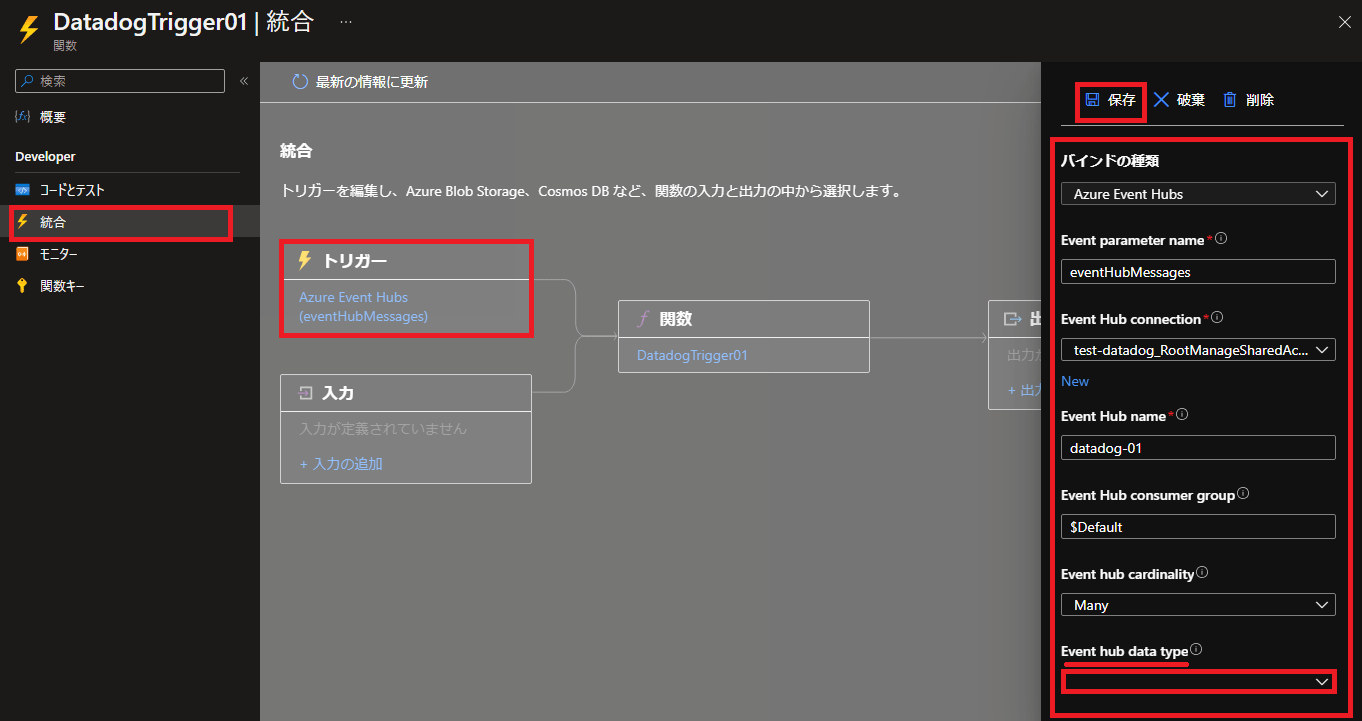Click the DatadogTrigger01 lightning bolt icon
1362x721 pixels.
[x=27, y=29]
